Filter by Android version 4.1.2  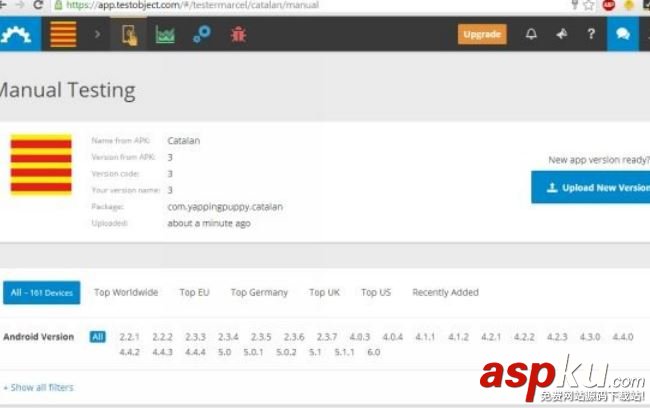point(458,337)
